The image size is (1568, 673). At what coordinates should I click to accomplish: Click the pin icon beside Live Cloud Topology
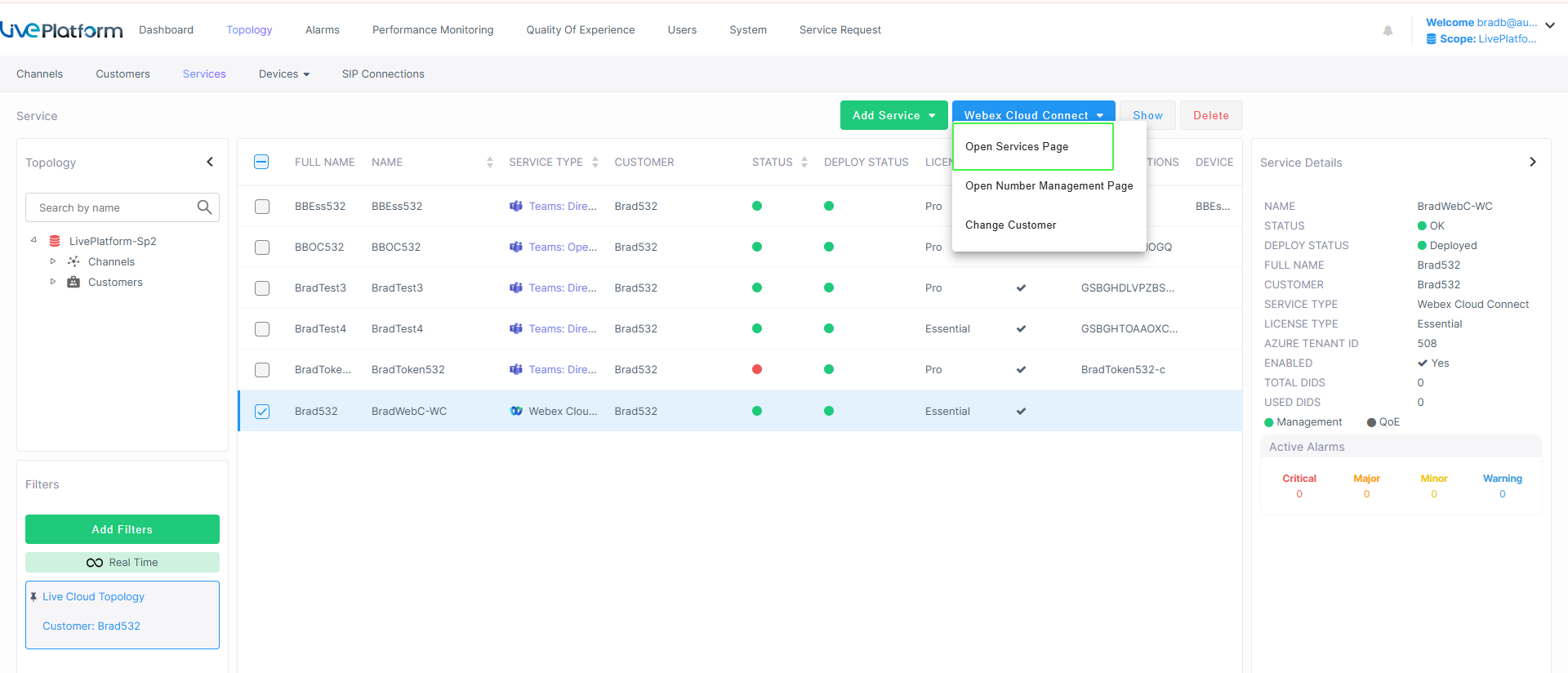(33, 597)
